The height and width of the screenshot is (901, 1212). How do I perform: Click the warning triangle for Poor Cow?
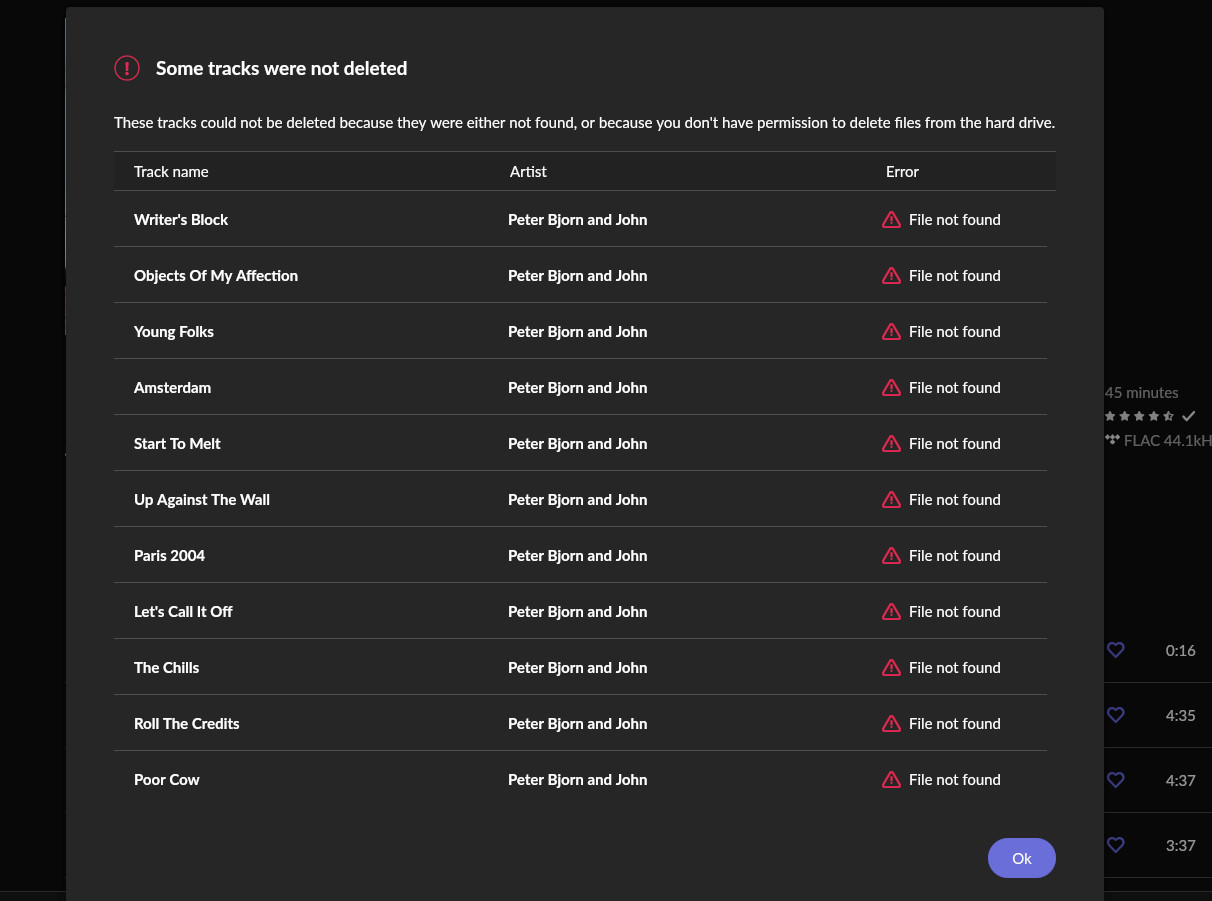[891, 779]
